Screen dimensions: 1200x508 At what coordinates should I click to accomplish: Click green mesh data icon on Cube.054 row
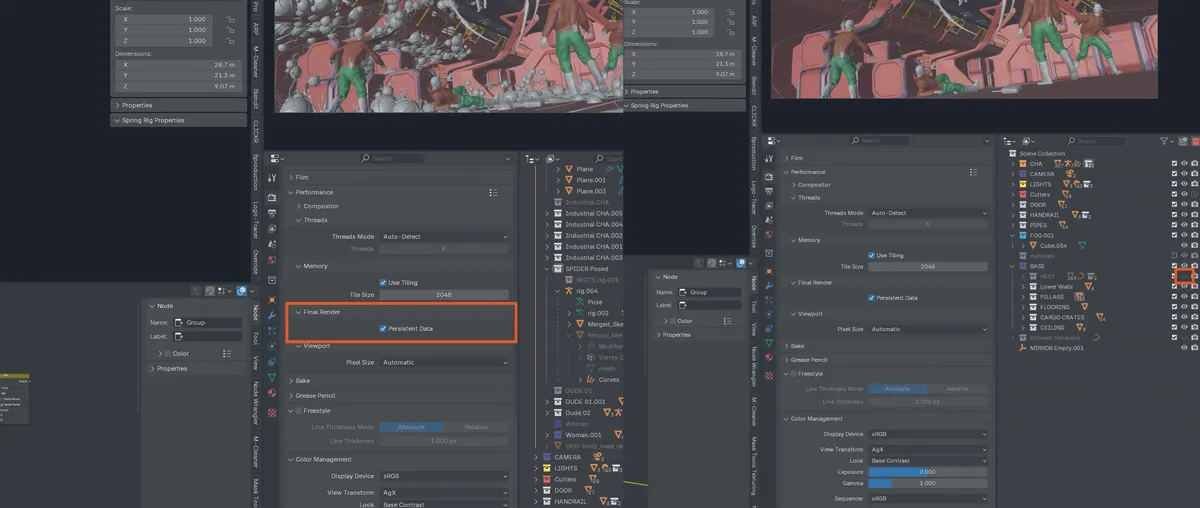(1082, 246)
